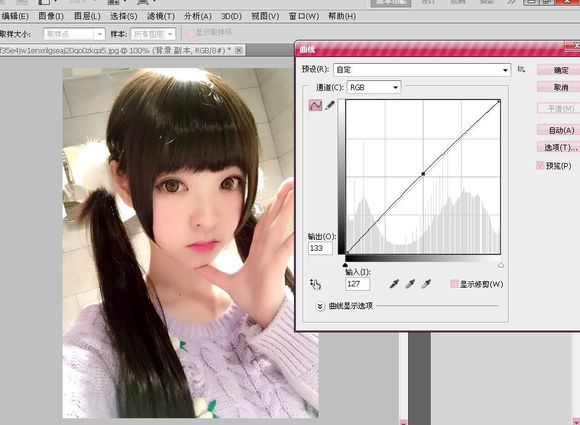580x425 pixels.
Task: Expand the 曲线显示选项 curve display options
Action: click(x=320, y=306)
